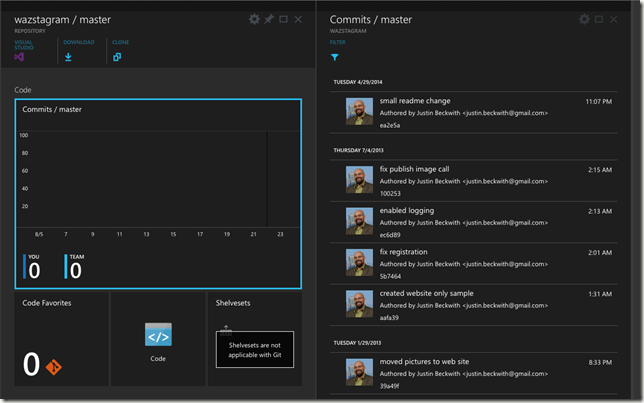Screen dimensions: 644x403
Task: Select commit hash 5b7464
Action: coord(390,276)
